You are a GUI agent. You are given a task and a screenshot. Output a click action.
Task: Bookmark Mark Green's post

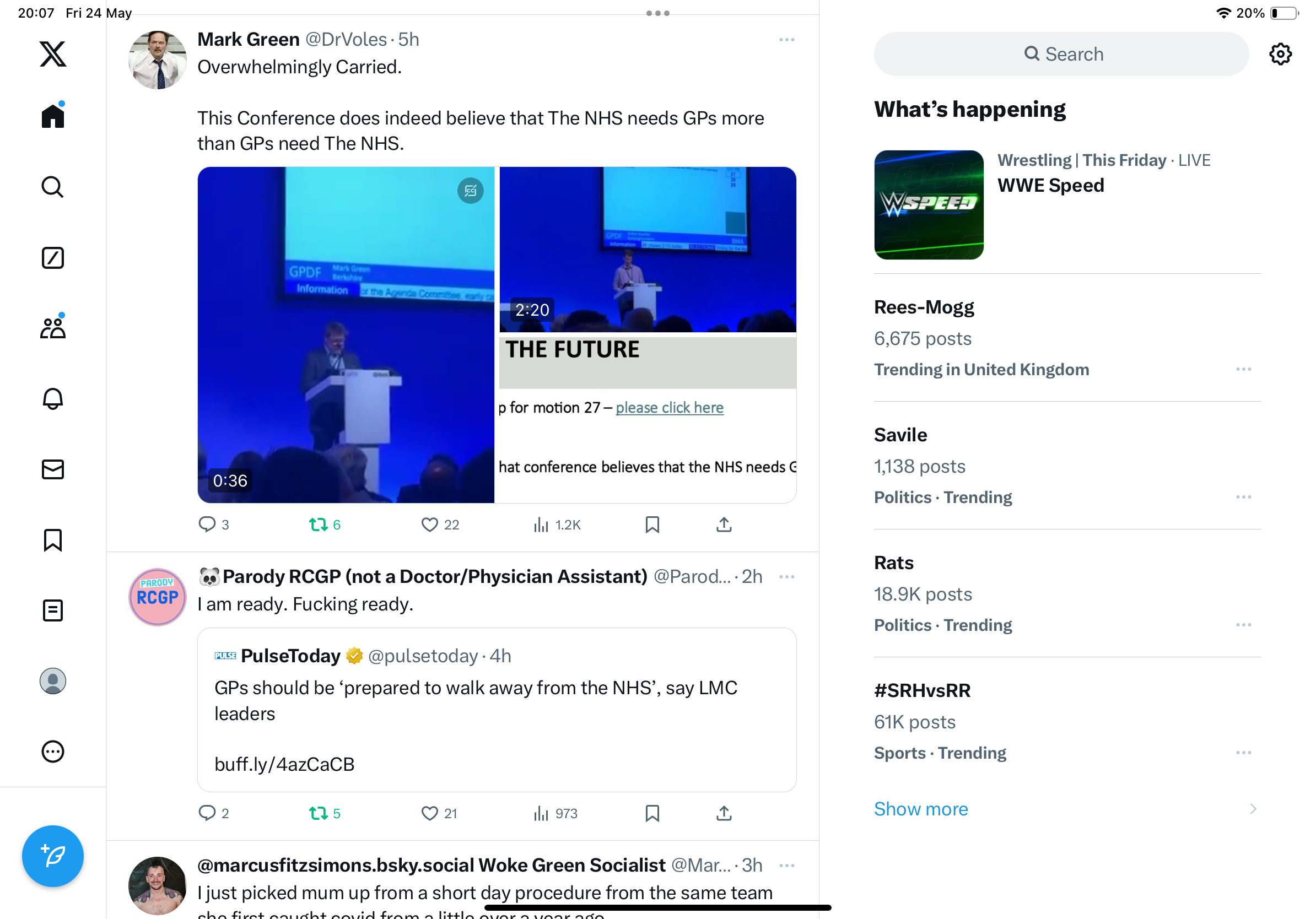click(652, 525)
